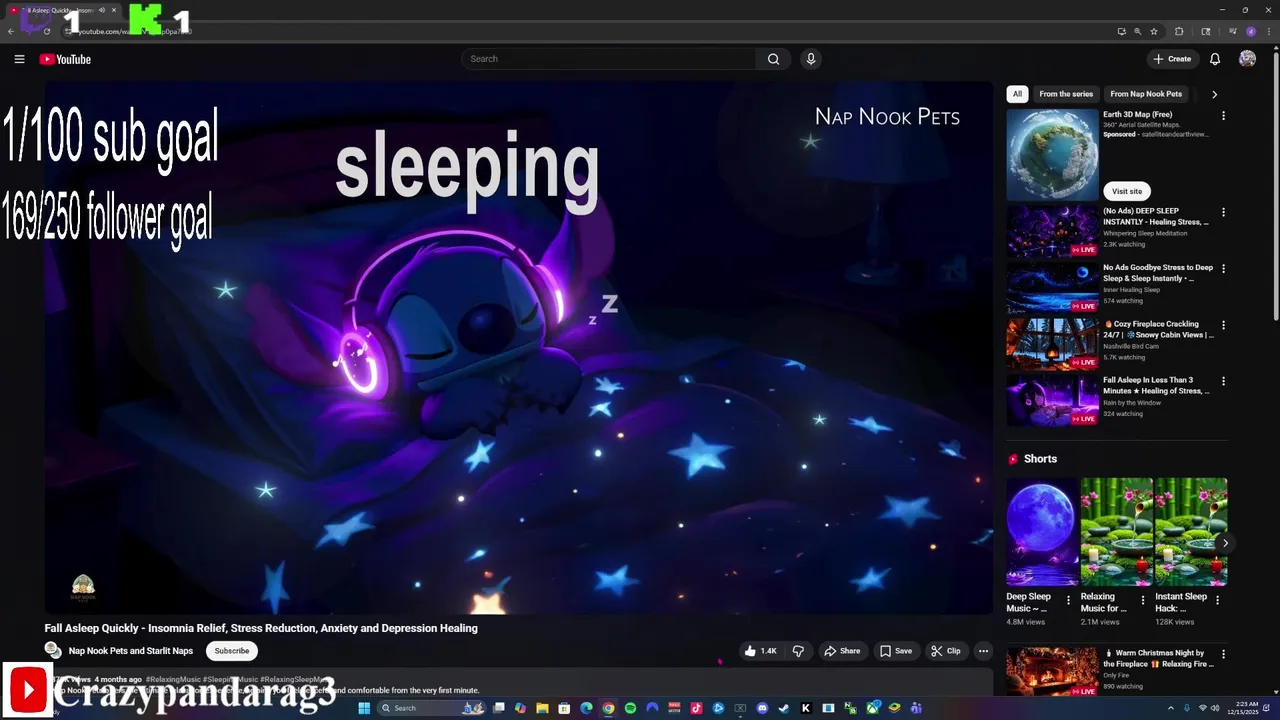Open options for Cozy Fireplace Crackling video

pos(1223,326)
